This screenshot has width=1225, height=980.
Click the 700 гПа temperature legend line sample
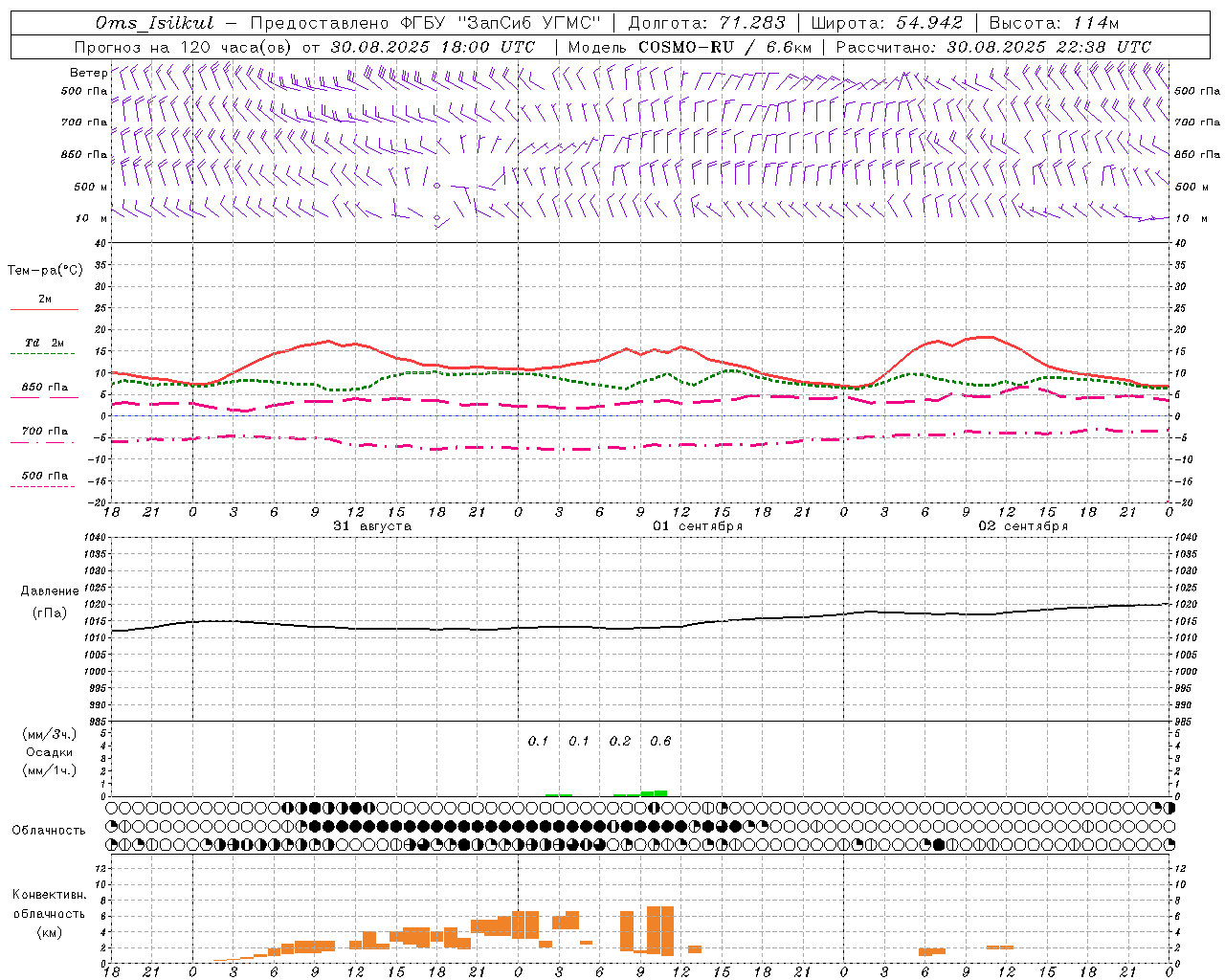44,442
